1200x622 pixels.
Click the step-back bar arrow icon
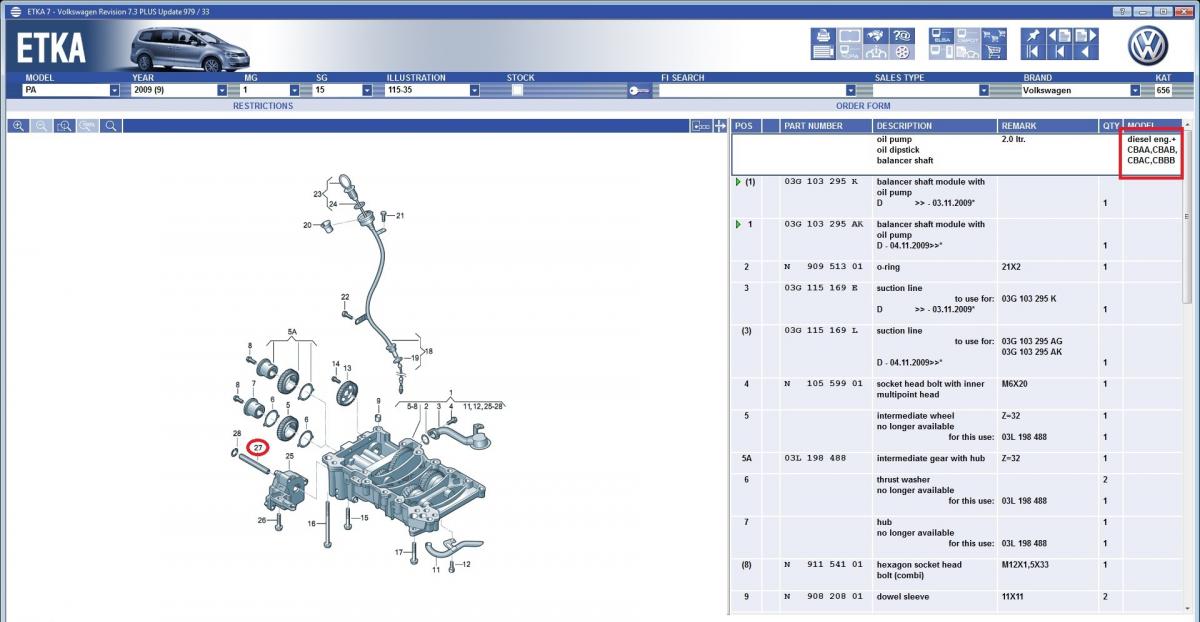coord(1059,52)
